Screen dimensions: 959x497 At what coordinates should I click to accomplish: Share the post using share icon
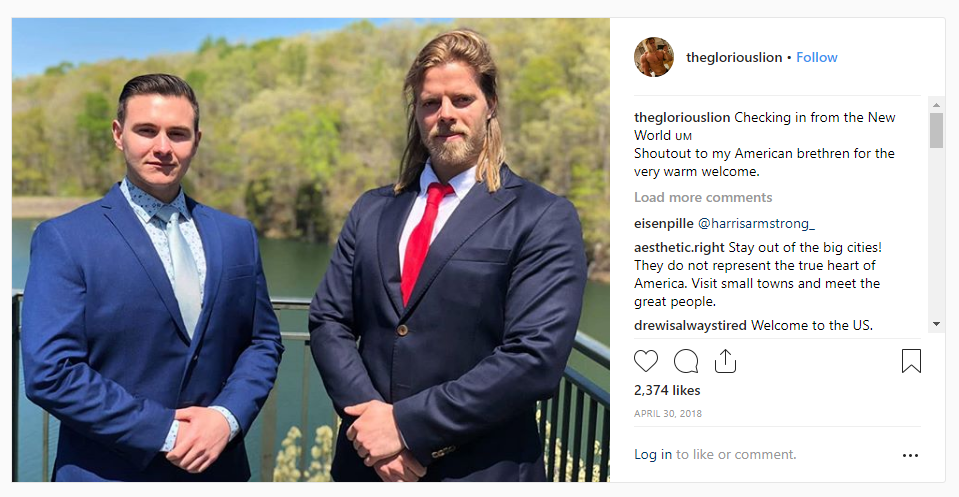click(725, 361)
